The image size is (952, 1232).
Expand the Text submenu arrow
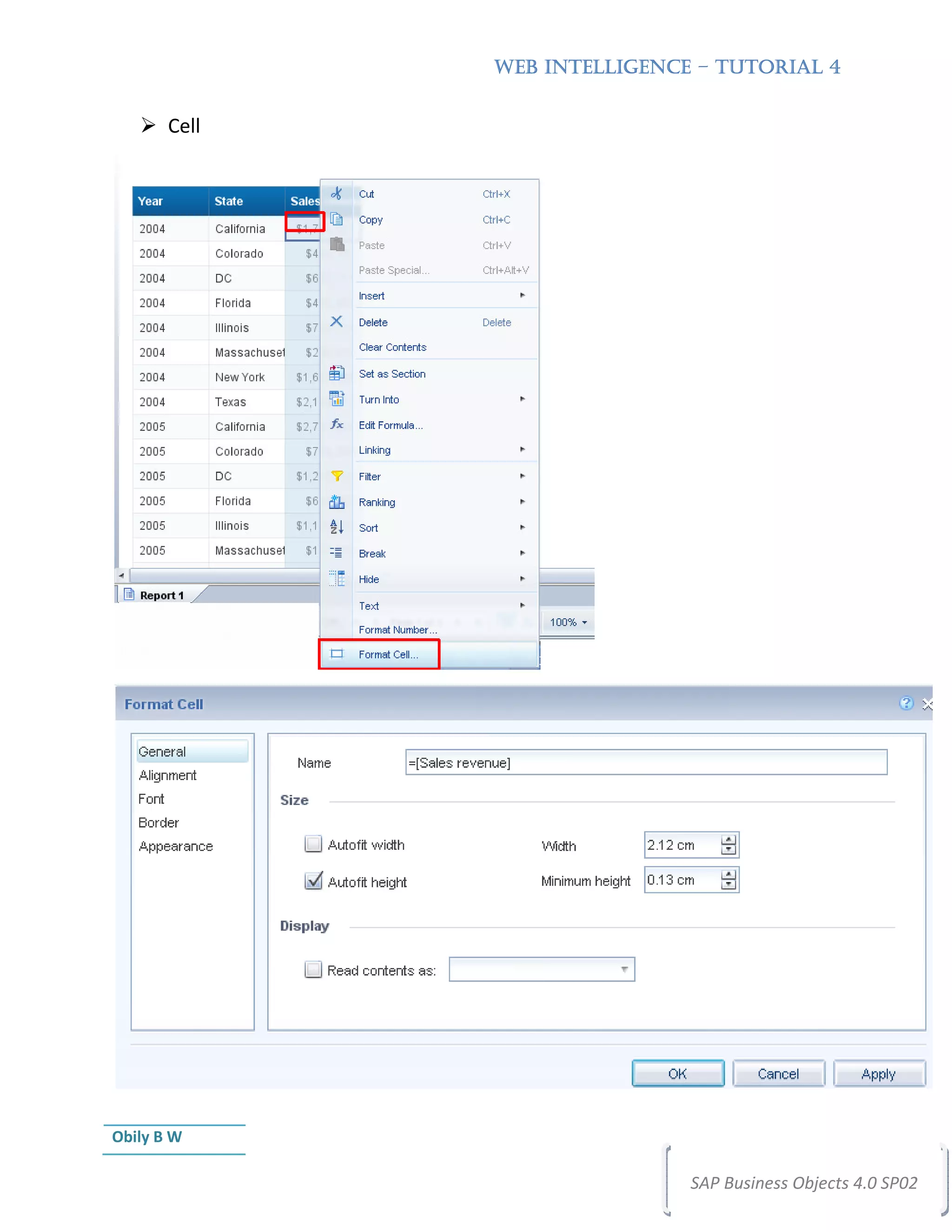click(x=523, y=605)
